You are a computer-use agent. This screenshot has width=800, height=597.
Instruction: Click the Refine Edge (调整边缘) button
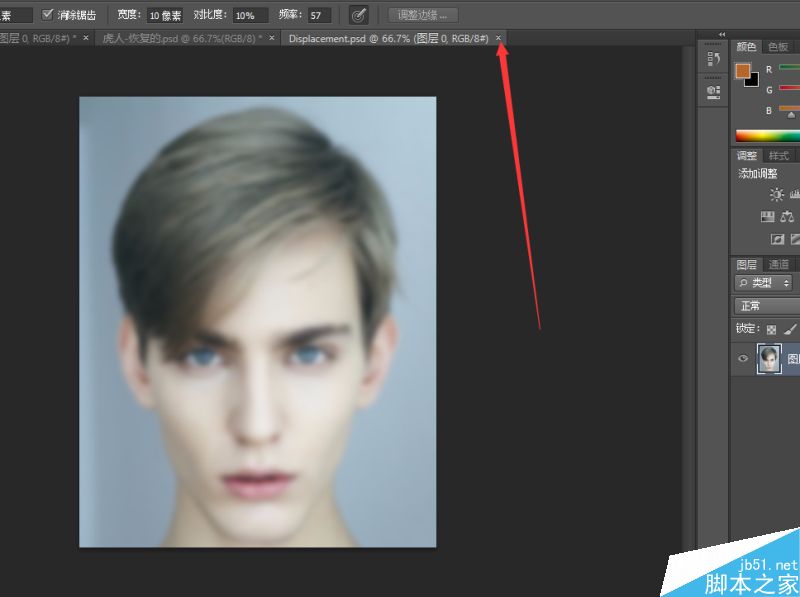(x=422, y=15)
